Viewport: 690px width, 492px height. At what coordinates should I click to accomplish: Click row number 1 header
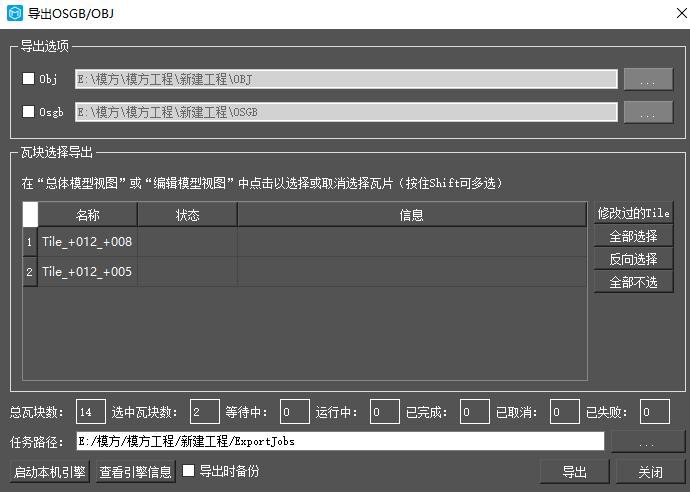[x=30, y=242]
